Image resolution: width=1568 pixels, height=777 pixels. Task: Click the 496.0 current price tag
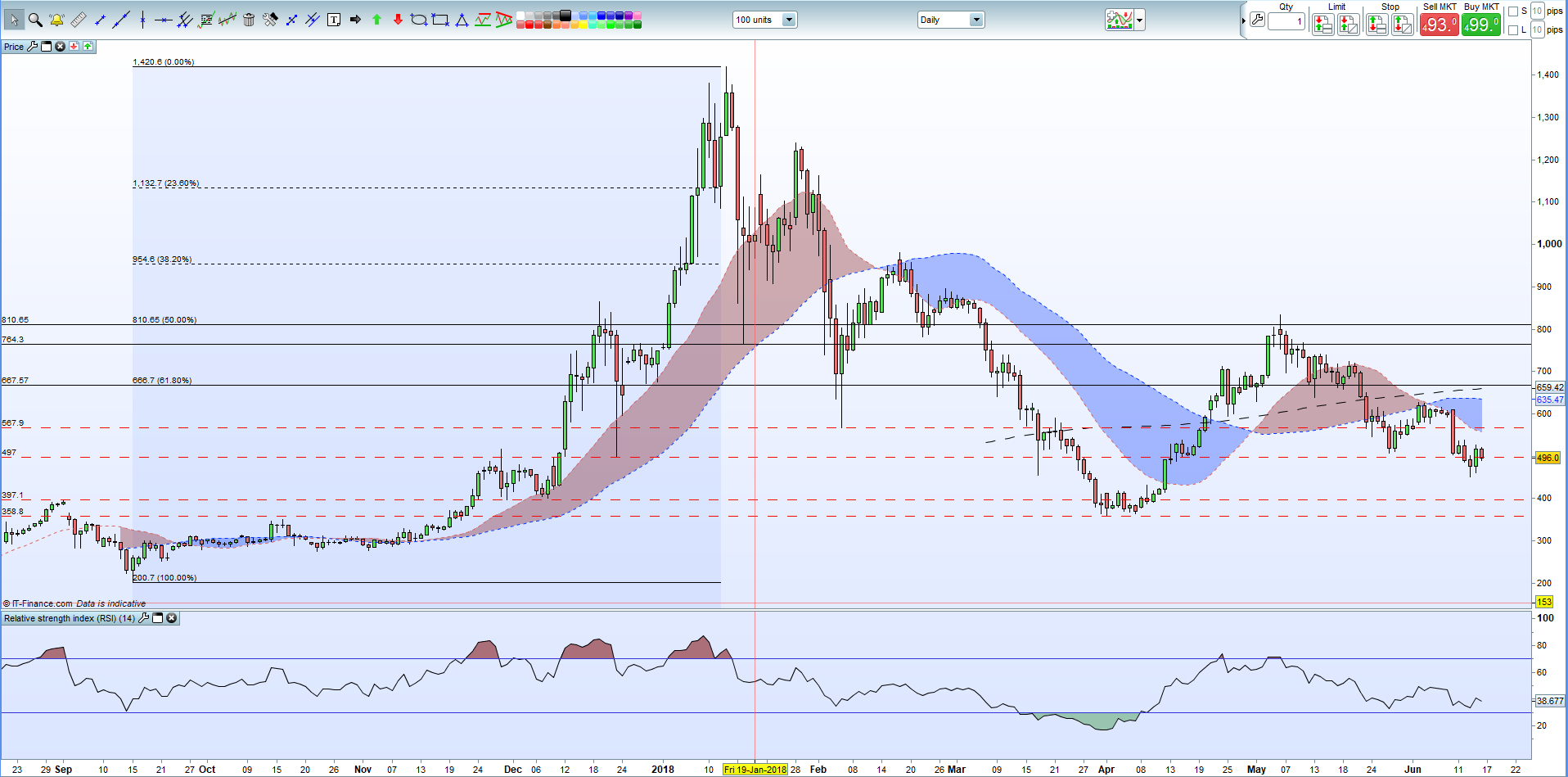1548,458
